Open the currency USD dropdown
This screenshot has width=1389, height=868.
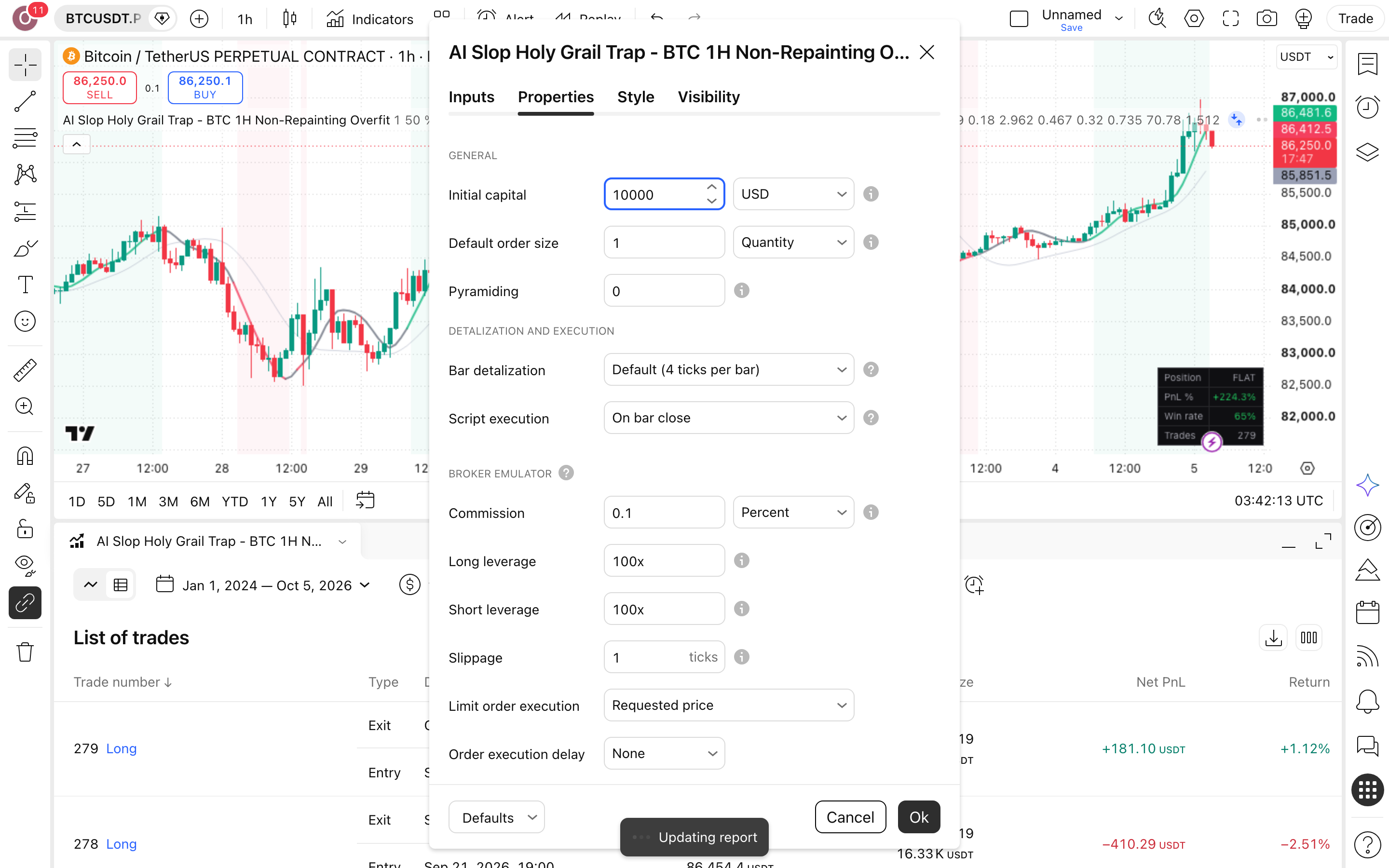click(793, 194)
